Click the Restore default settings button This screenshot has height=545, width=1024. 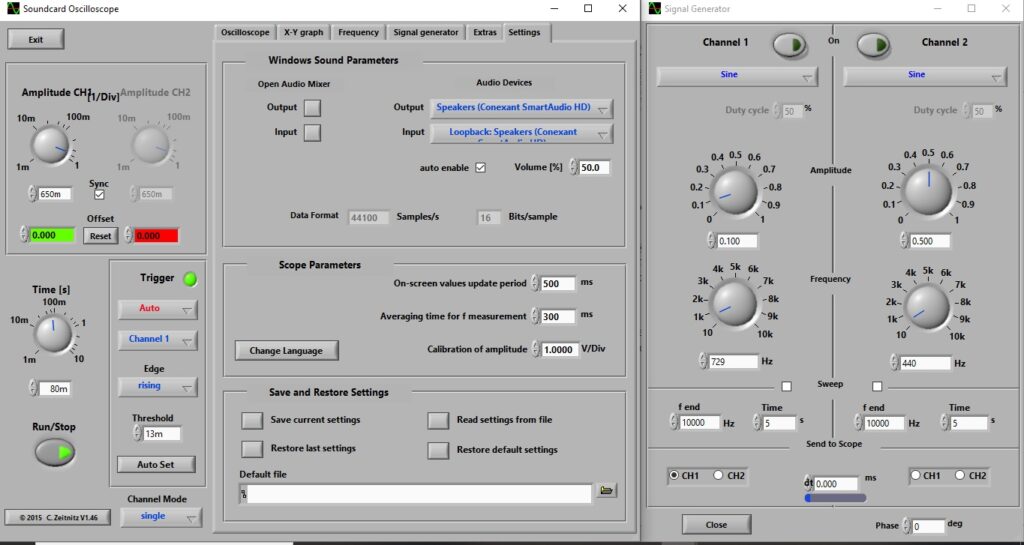(x=438, y=450)
